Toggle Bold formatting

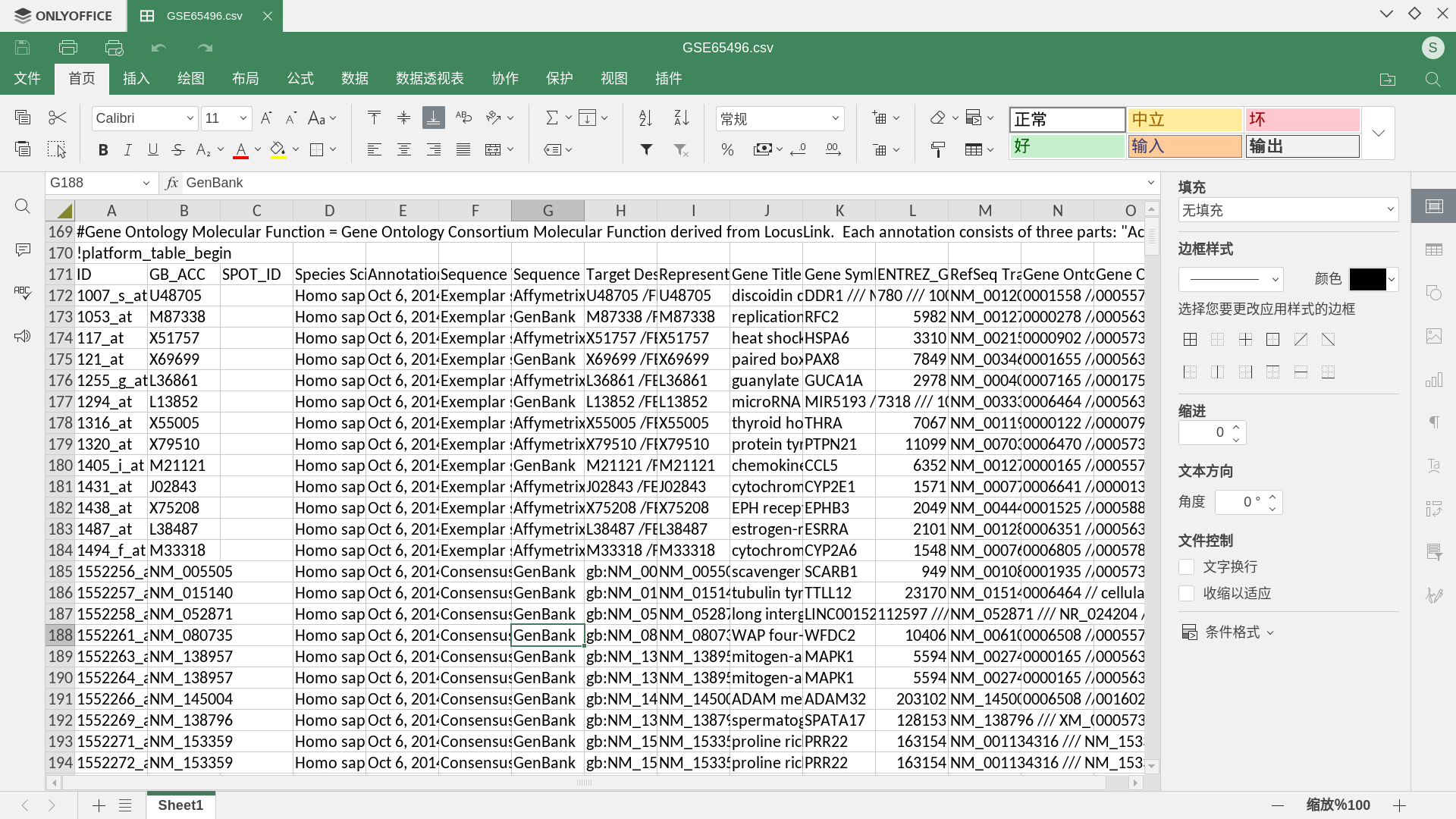(x=103, y=150)
